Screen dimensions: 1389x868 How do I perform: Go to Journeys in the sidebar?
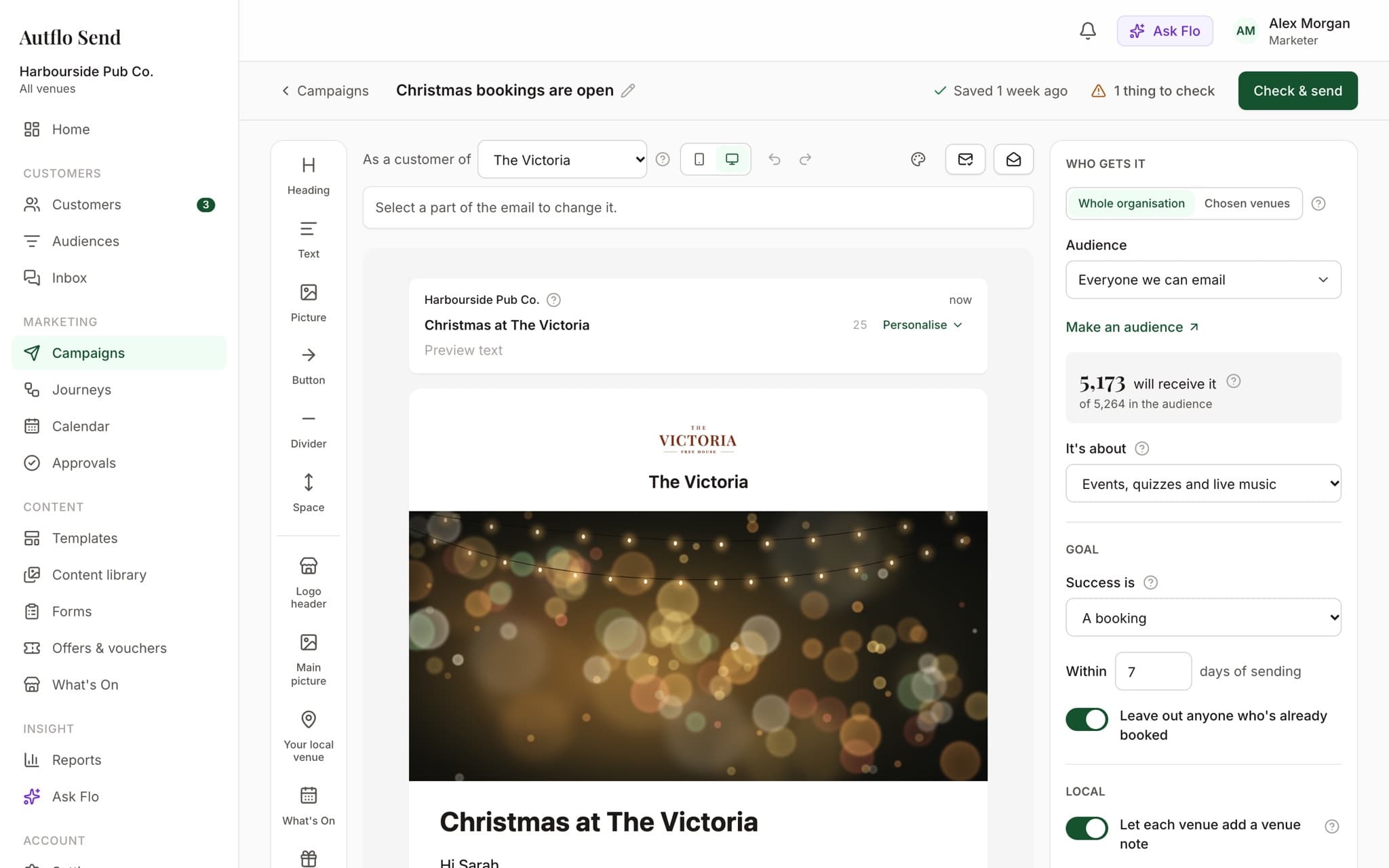(x=119, y=390)
